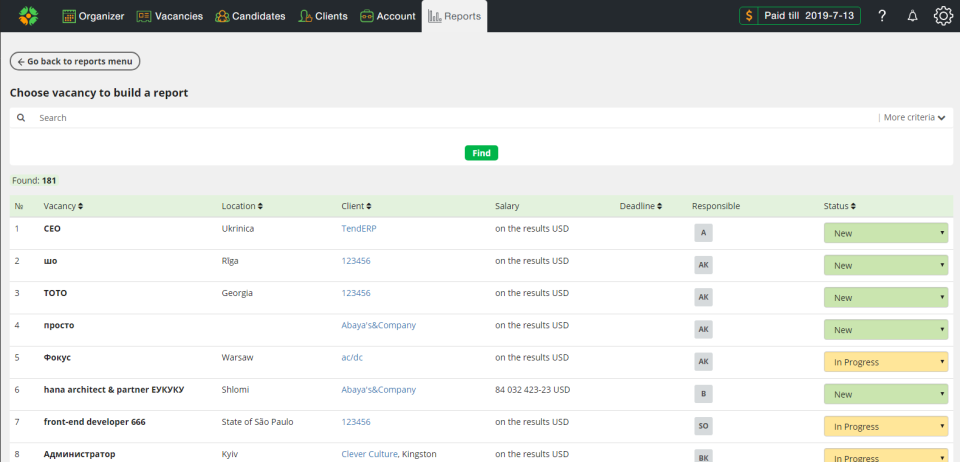960x462 pixels.
Task: Open Clever Culture client link
Action: [x=370, y=454]
